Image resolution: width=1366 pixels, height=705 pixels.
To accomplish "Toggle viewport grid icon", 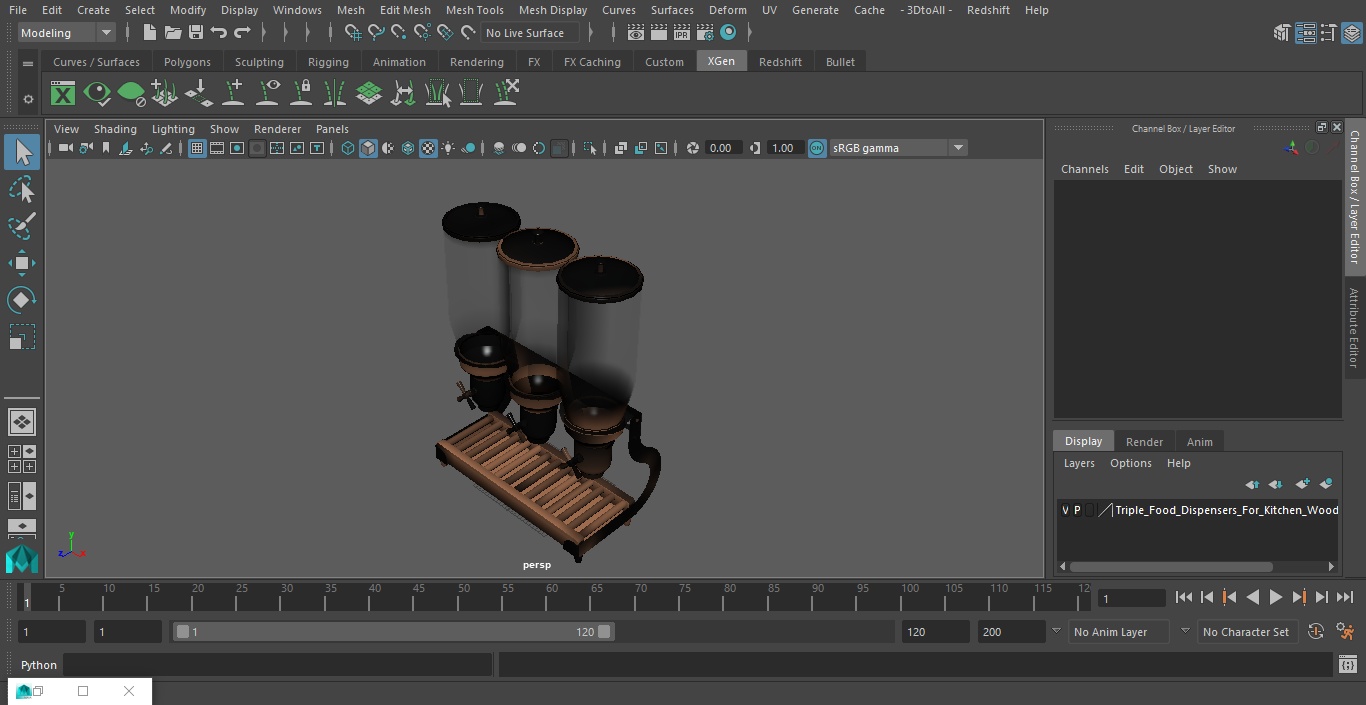I will [x=197, y=148].
